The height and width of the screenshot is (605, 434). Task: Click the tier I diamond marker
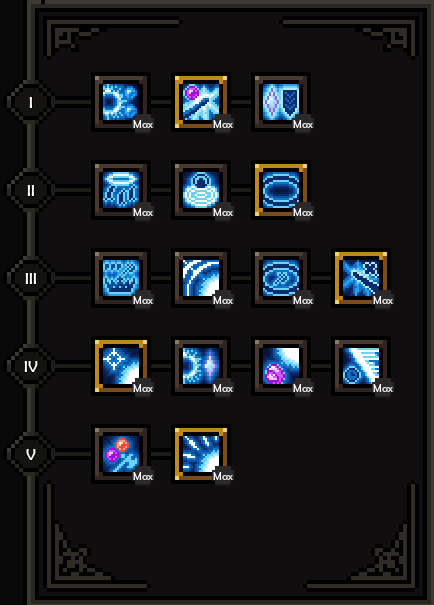pyautogui.click(x=31, y=102)
